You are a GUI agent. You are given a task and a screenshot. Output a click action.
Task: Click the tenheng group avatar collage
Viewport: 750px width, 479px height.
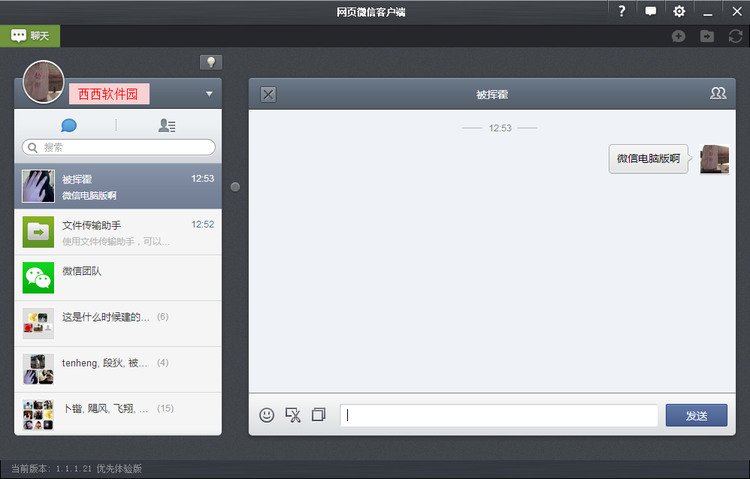[x=38, y=369]
